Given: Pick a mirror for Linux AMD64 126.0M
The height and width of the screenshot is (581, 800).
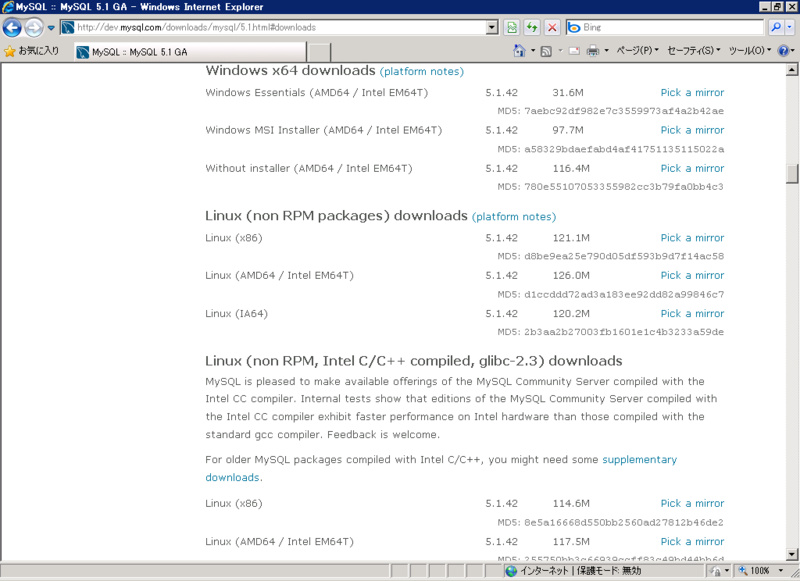Looking at the screenshot, I should (692, 275).
